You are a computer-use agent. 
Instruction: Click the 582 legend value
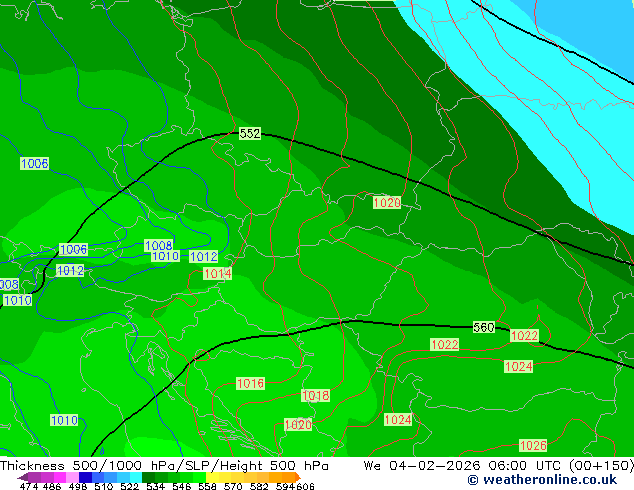(x=259, y=486)
